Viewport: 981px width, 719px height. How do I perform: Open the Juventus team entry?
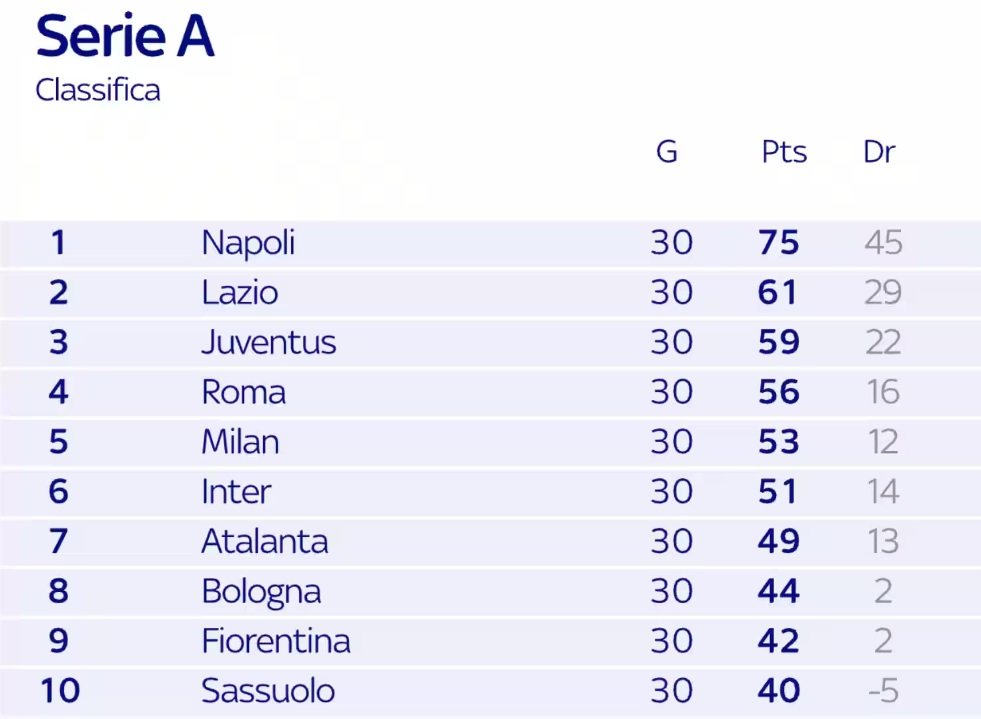(269, 342)
